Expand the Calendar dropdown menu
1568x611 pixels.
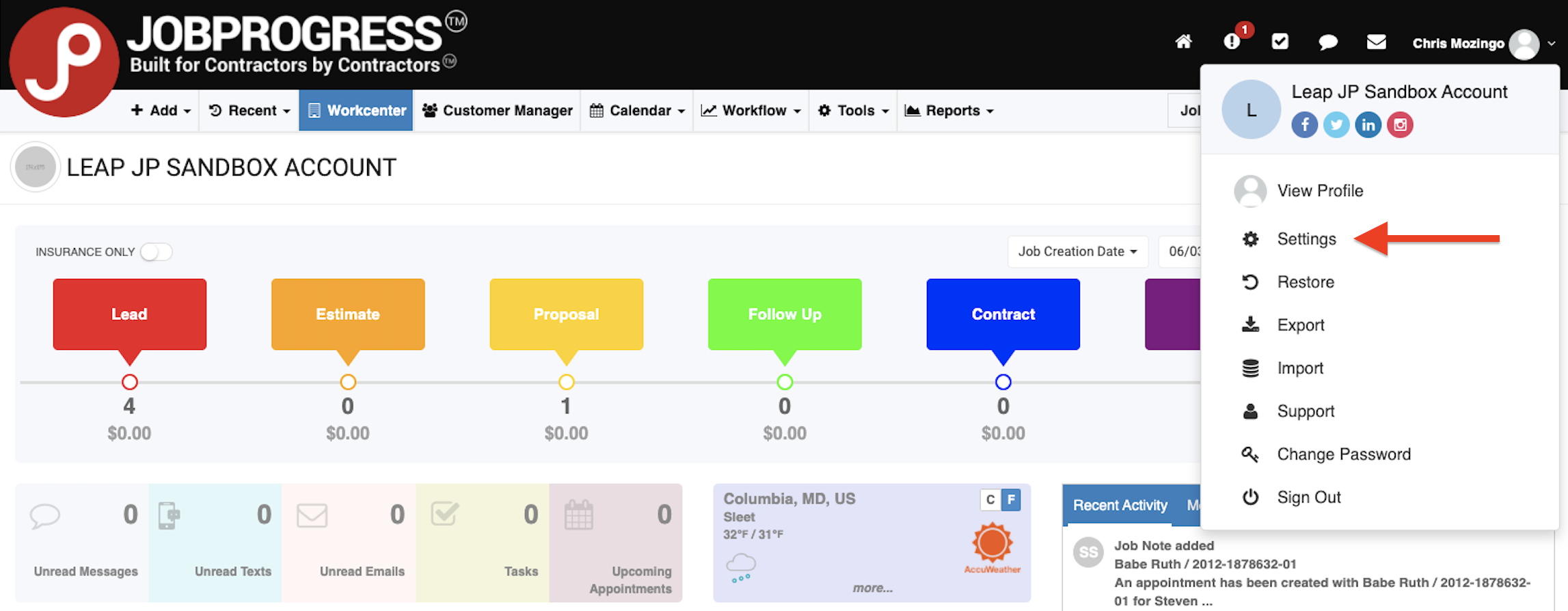(637, 111)
